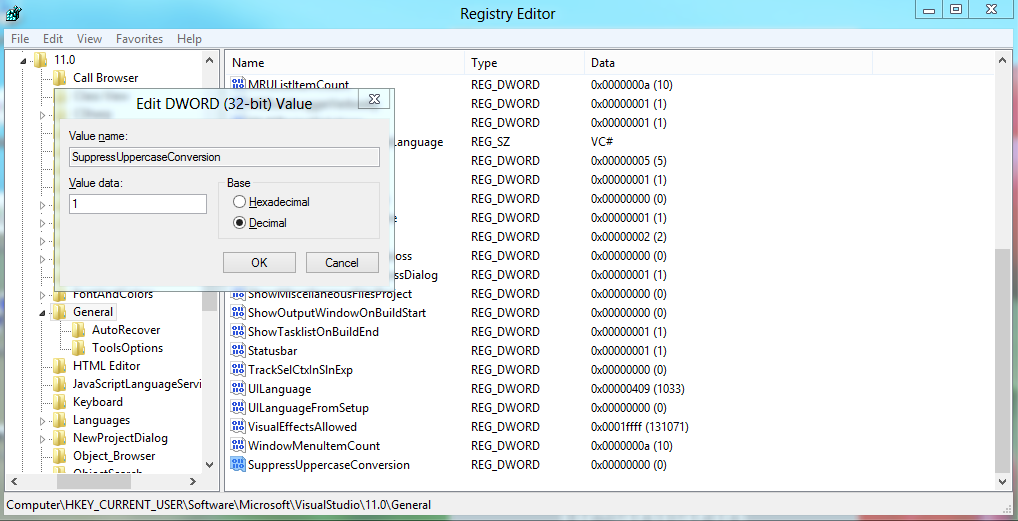Click the DWORD icon beside Statusbar

point(238,351)
